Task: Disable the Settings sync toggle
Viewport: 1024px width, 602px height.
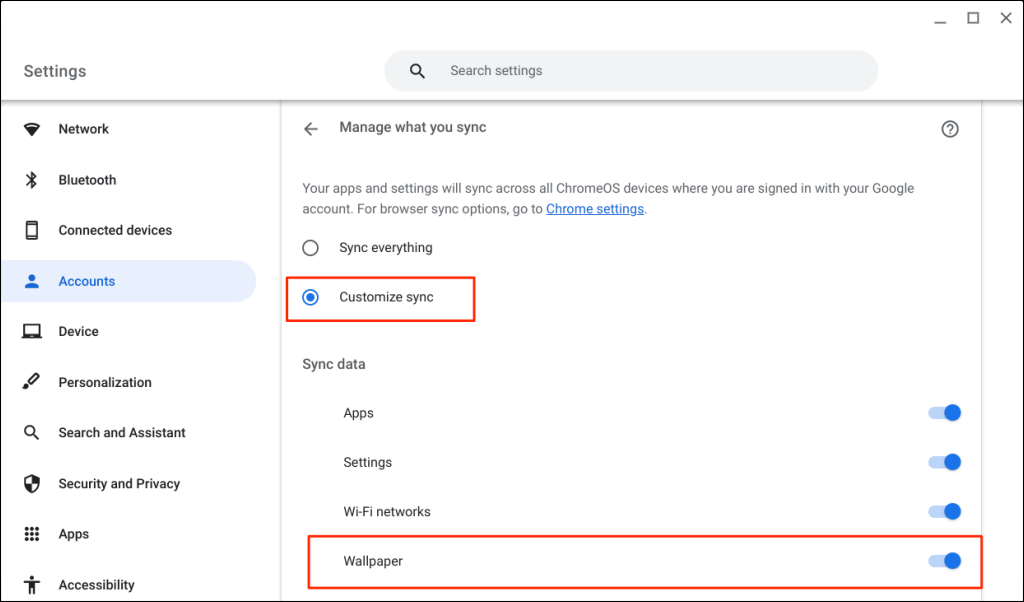Action: 945,462
